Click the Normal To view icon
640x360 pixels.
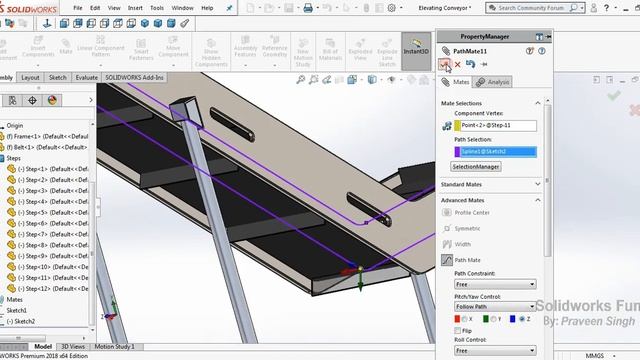click(47, 24)
